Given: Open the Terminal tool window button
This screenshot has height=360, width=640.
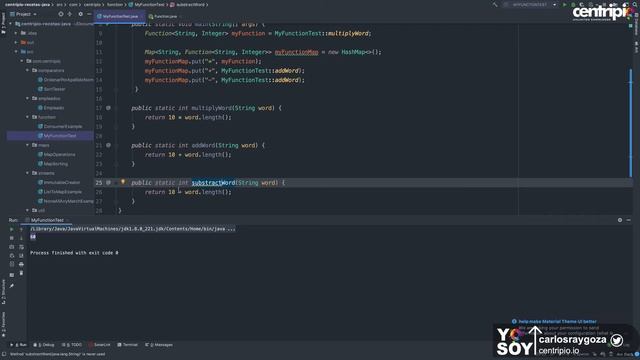Looking at the screenshot, I should [x=128, y=345].
